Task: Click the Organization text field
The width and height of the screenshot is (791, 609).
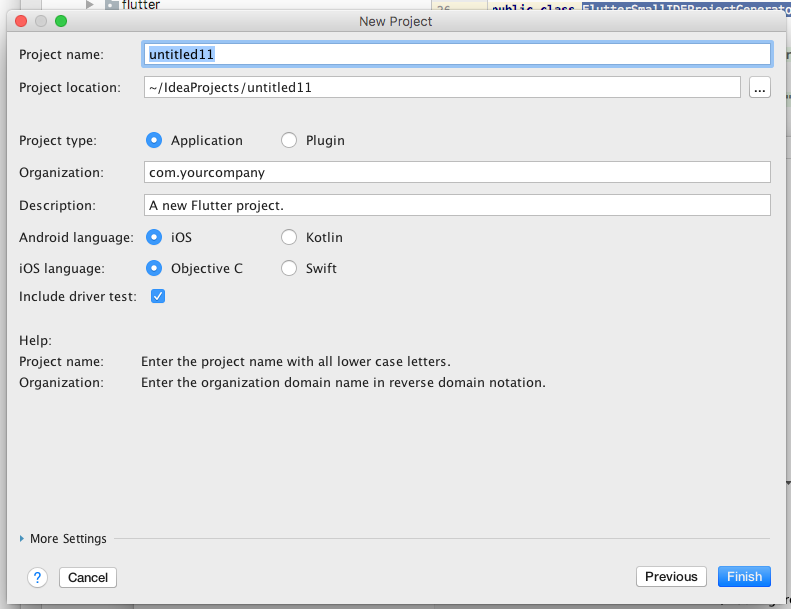Action: [457, 173]
